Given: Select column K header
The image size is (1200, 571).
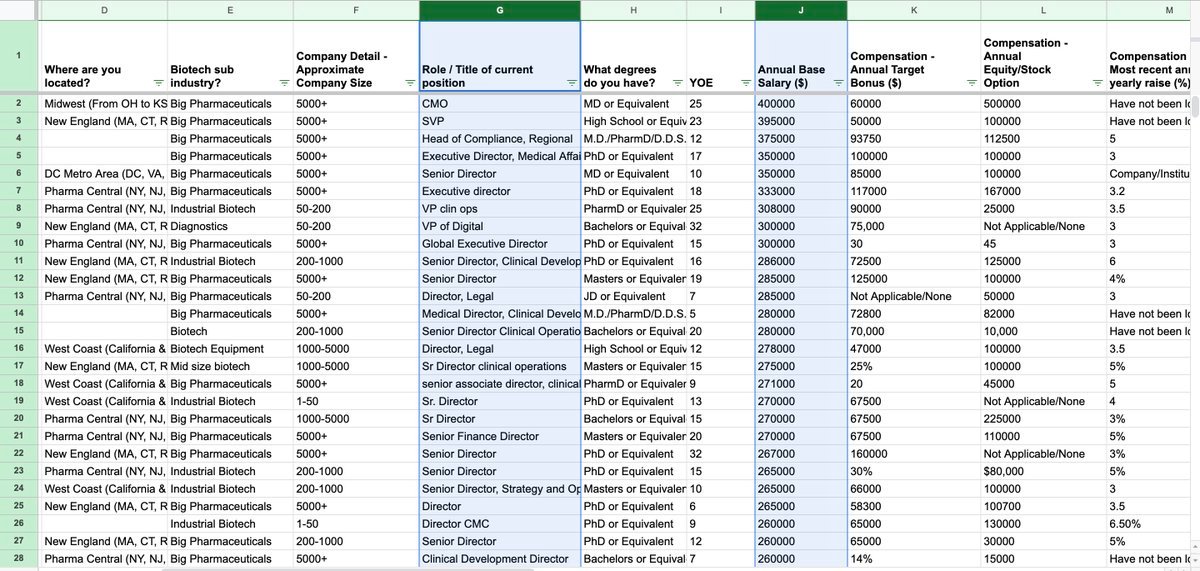Looking at the screenshot, I should tap(914, 11).
